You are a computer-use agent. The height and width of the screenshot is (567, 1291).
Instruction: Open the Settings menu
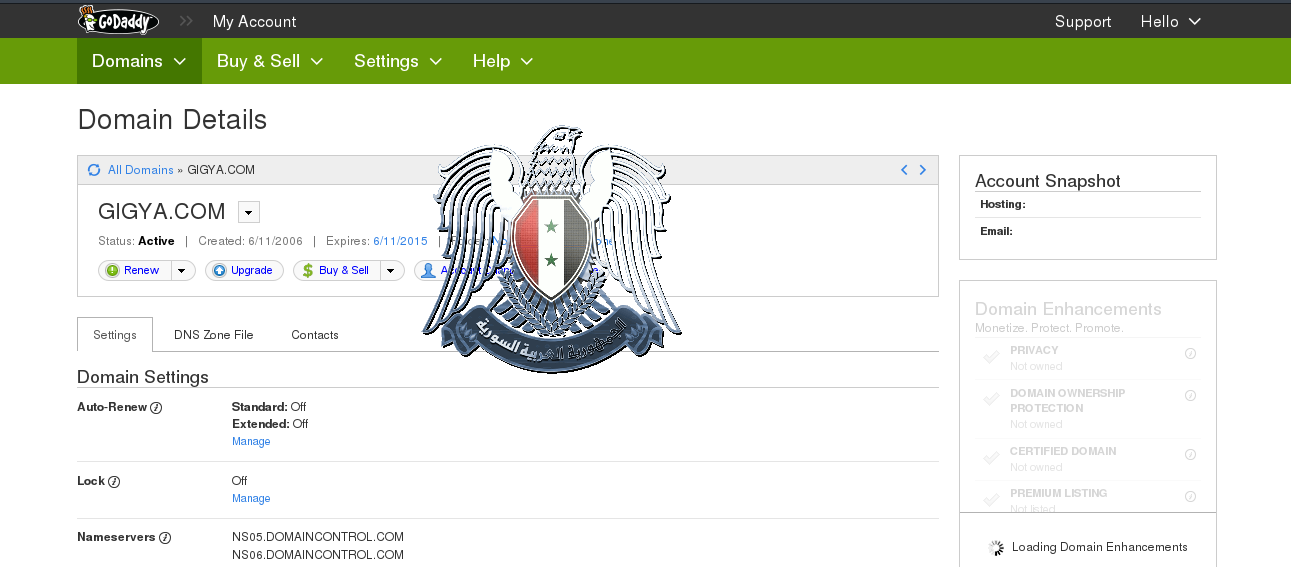pyautogui.click(x=398, y=61)
